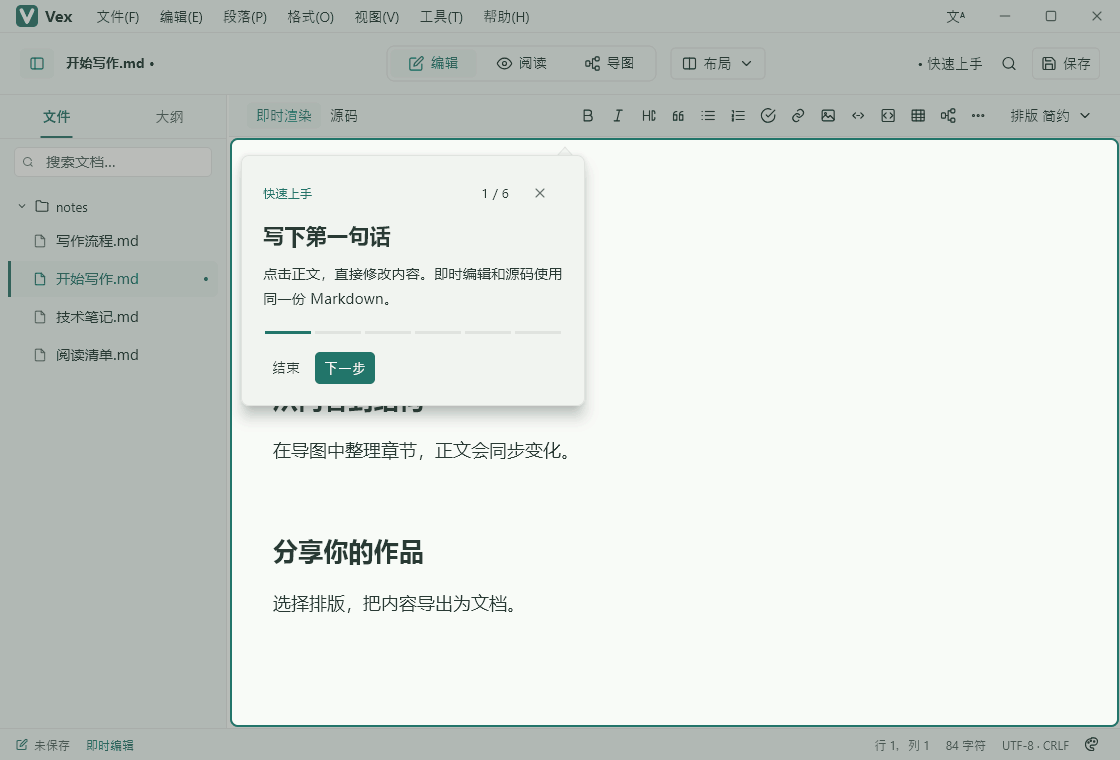
Task: Switch to the 大纲 outline tab
Action: 169,116
